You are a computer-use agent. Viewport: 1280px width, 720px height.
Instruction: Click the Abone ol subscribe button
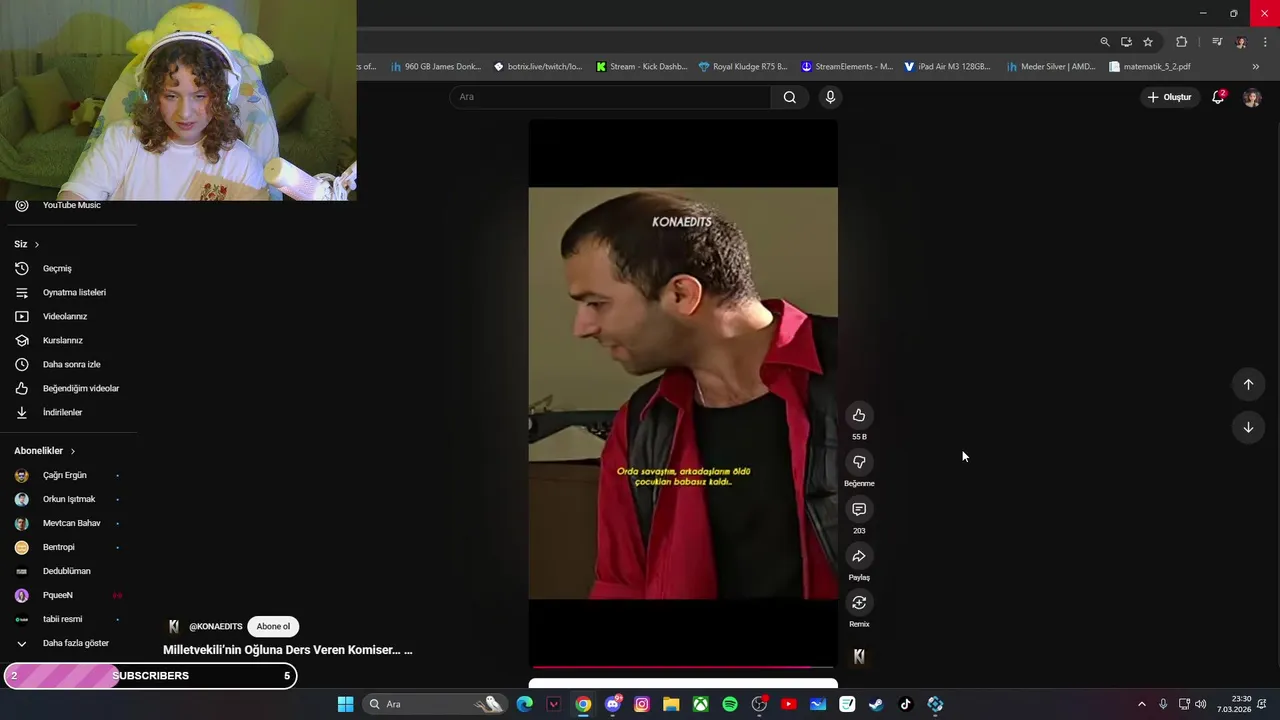tap(273, 626)
